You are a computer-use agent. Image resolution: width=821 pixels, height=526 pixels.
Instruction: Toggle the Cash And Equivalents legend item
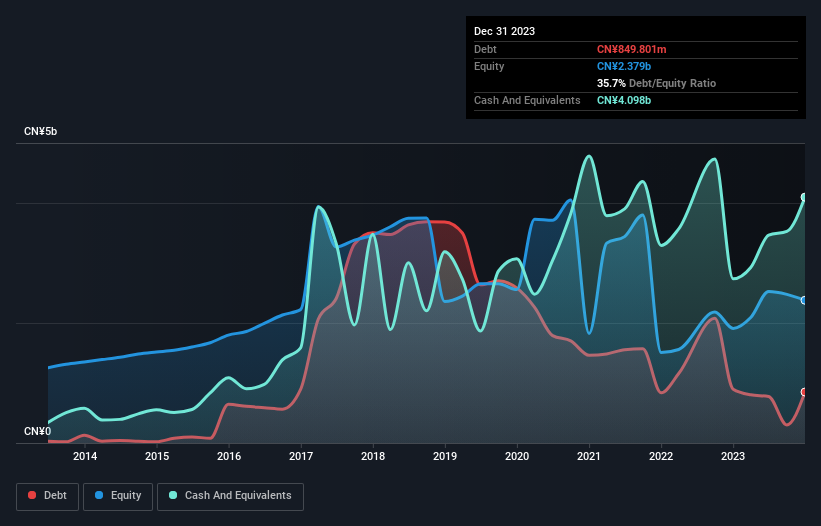pos(230,496)
